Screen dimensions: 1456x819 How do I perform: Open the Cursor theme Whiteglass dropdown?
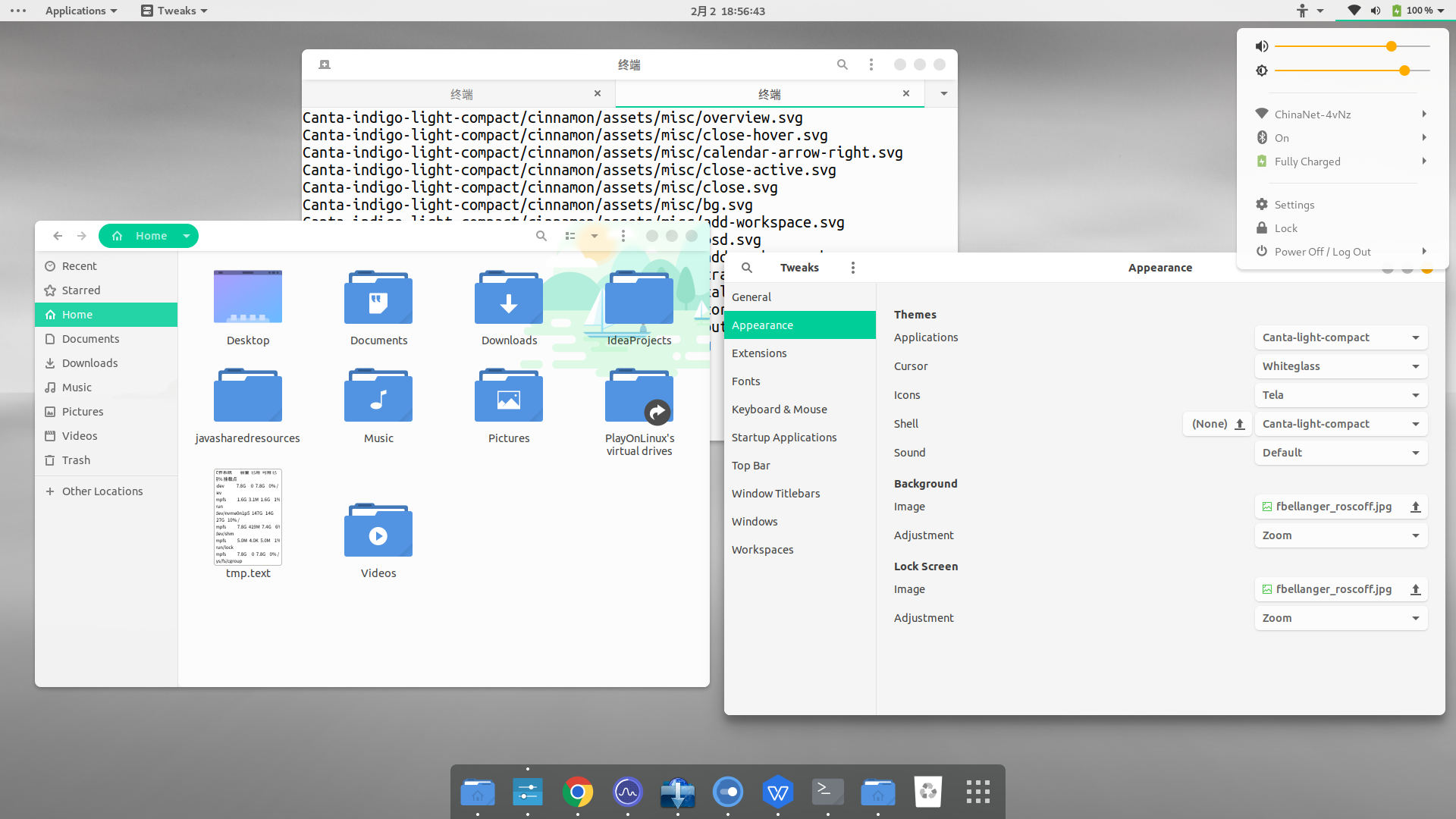pyautogui.click(x=1340, y=366)
